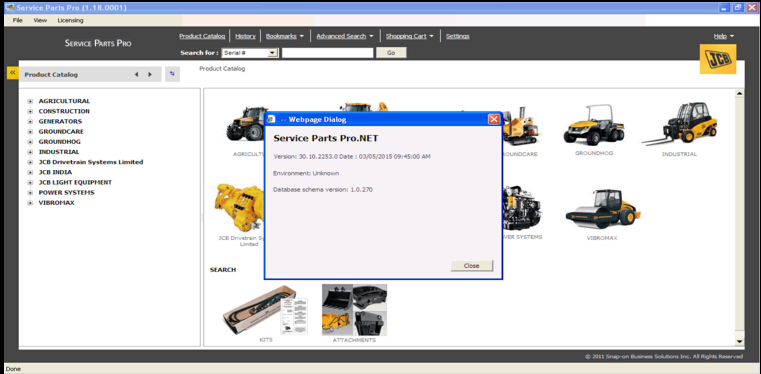Open the Licensing menu

click(70, 20)
